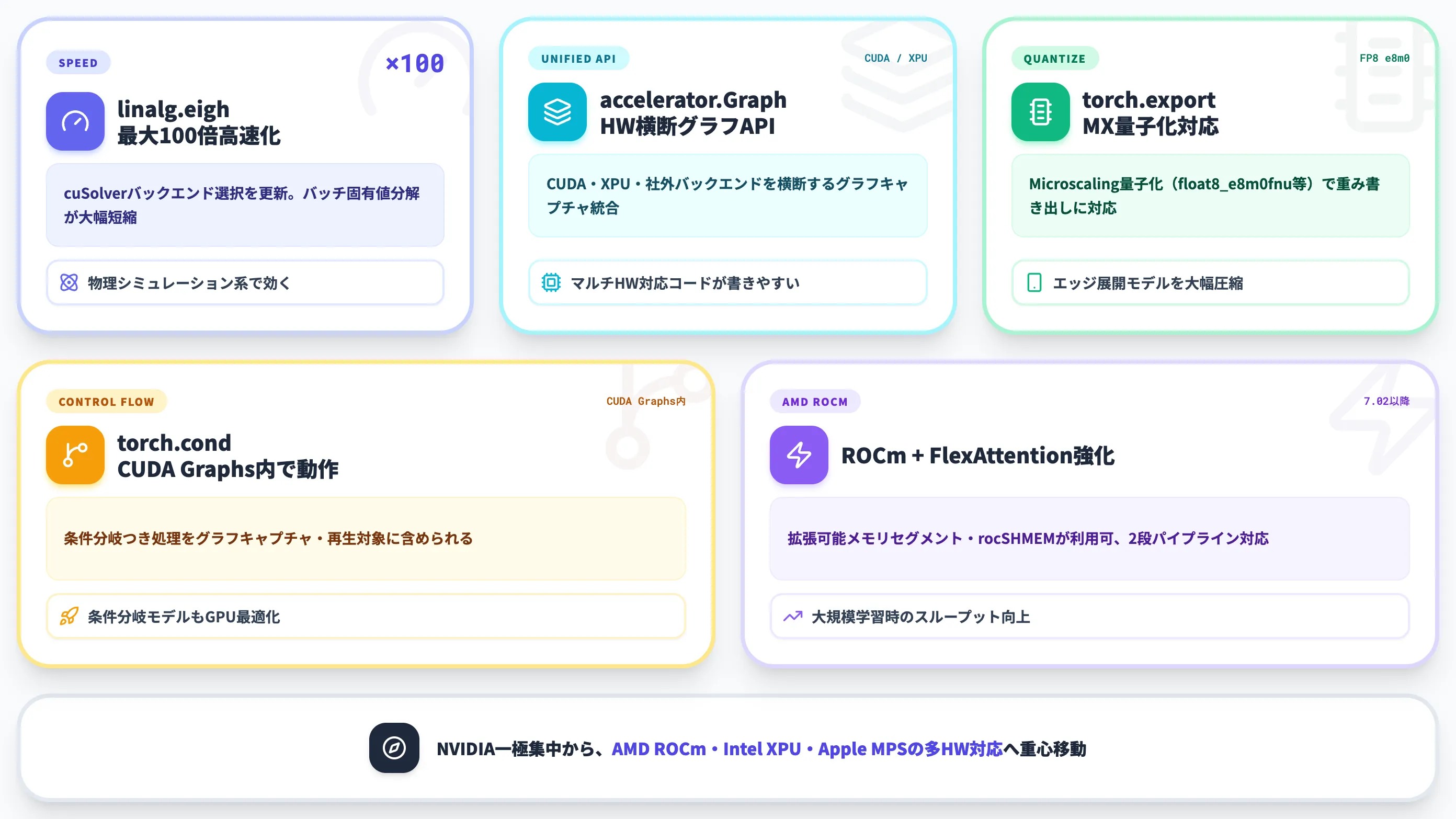This screenshot has width=1456, height=819.
Task: Click the 拡張可能メモリセグメント description text
Action: [1028, 539]
